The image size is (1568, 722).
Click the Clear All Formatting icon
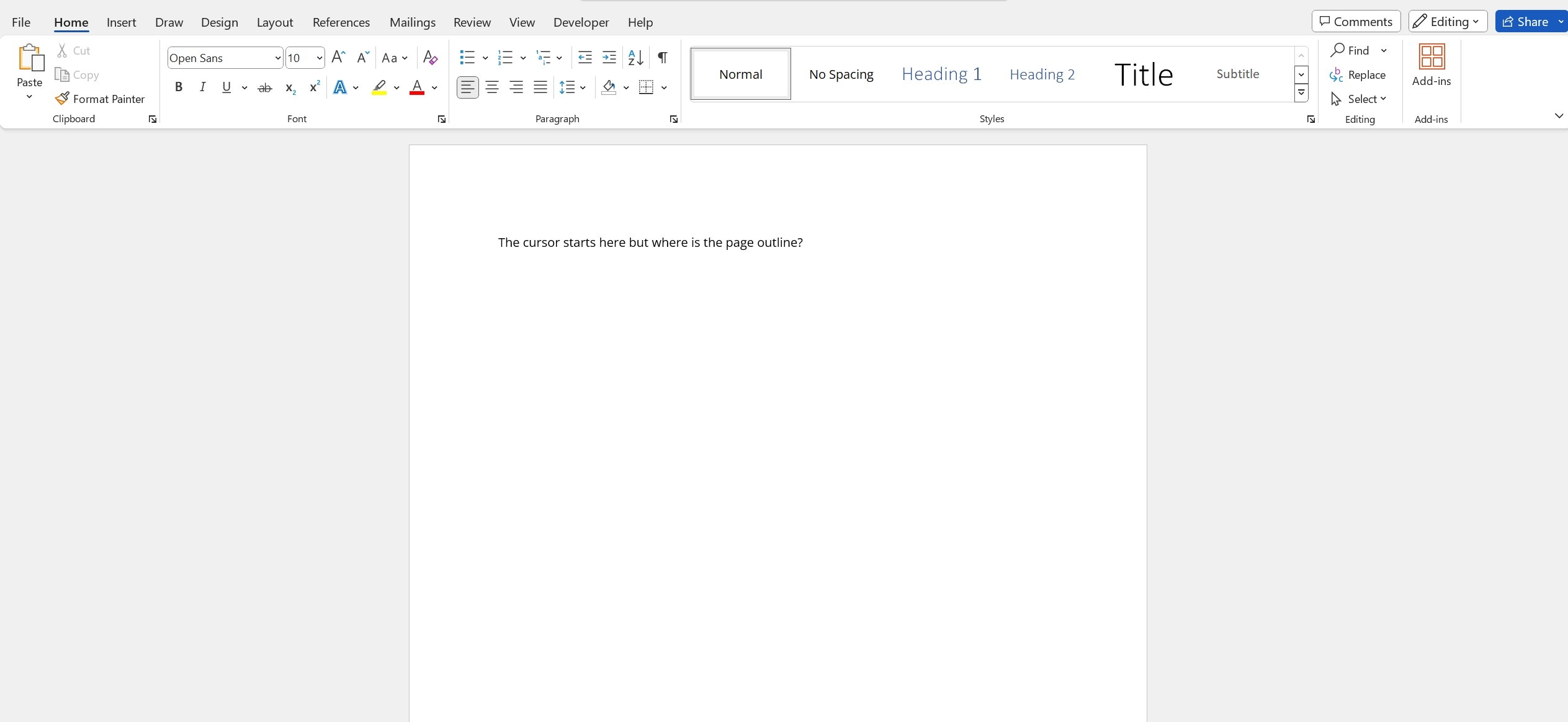coord(430,58)
